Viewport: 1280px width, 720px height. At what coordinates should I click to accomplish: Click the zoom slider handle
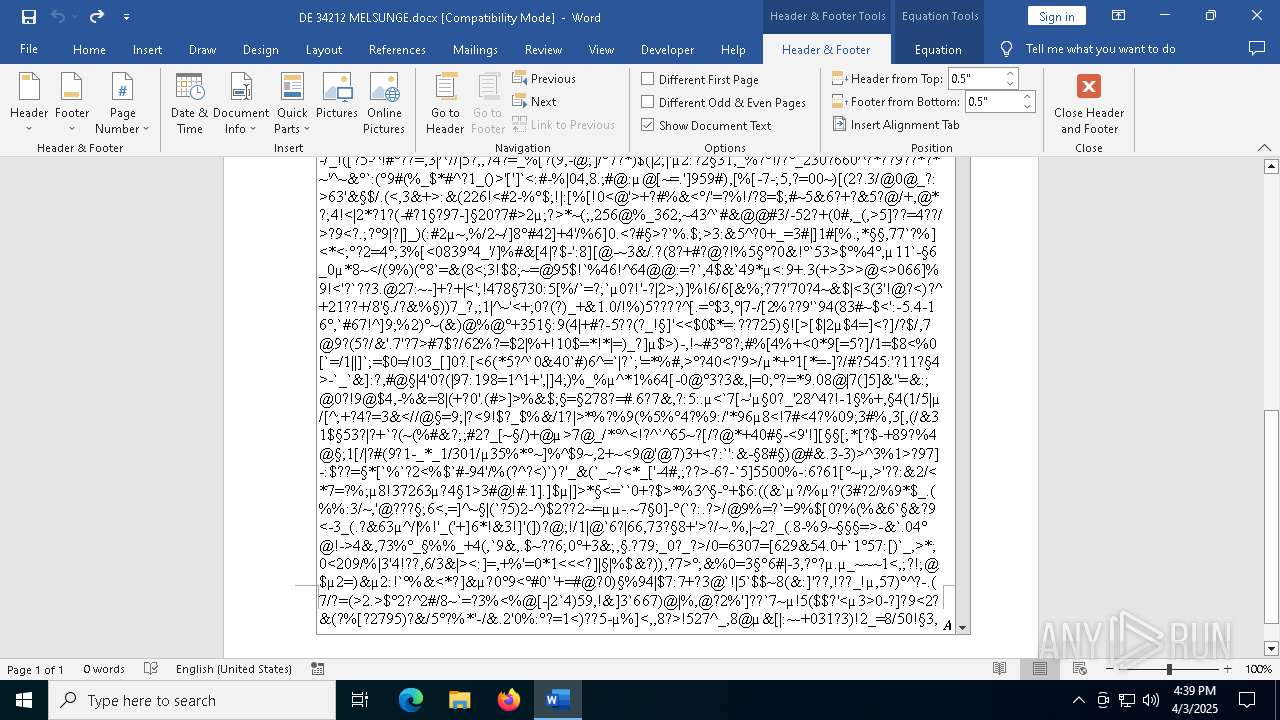click(x=1169, y=669)
